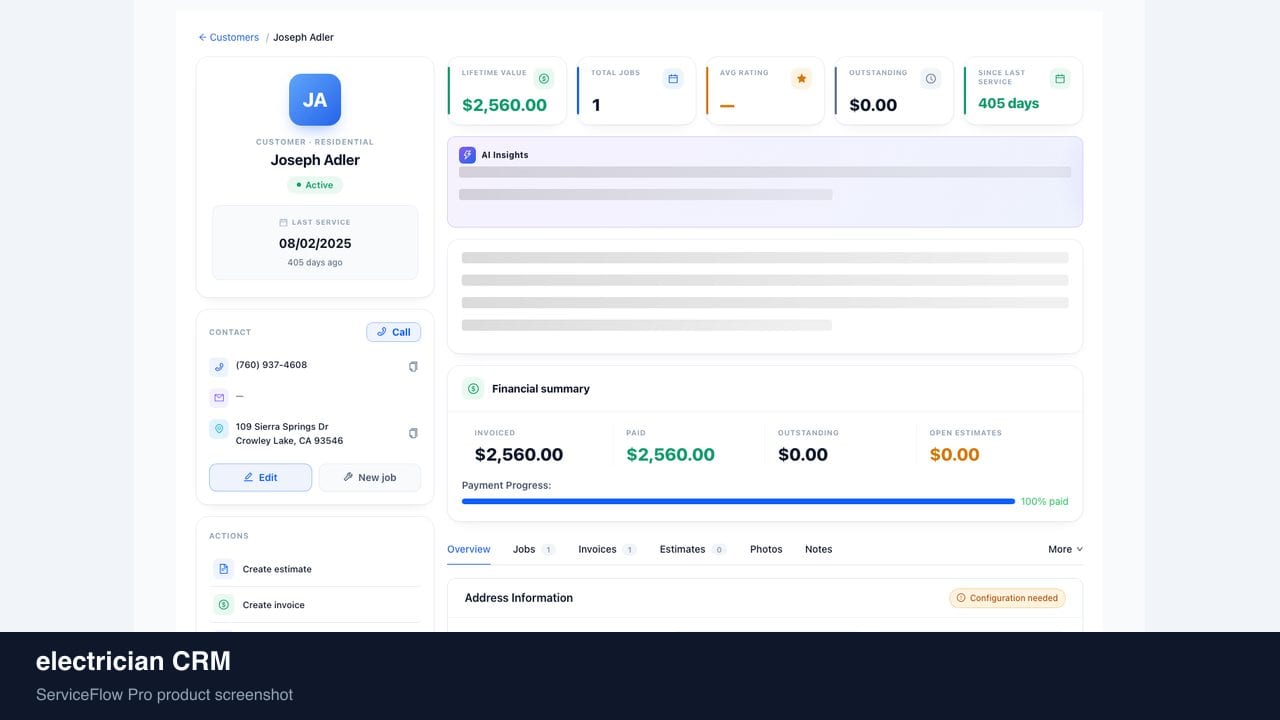The height and width of the screenshot is (720, 1280).
Task: Click the phone icon beside the number
Action: tap(219, 366)
